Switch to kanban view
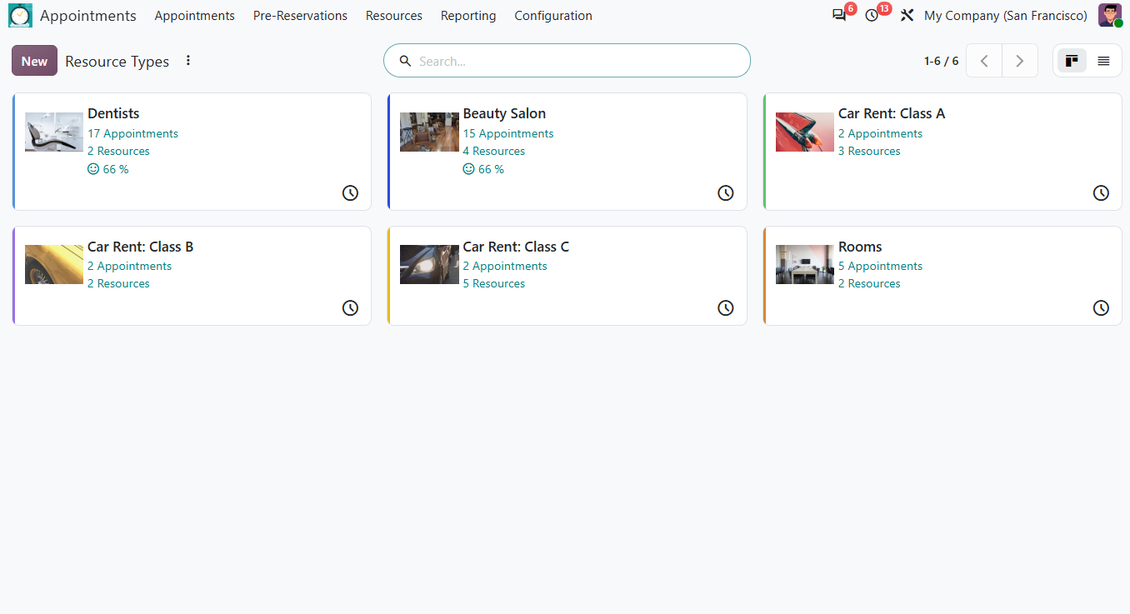 click(x=1072, y=61)
